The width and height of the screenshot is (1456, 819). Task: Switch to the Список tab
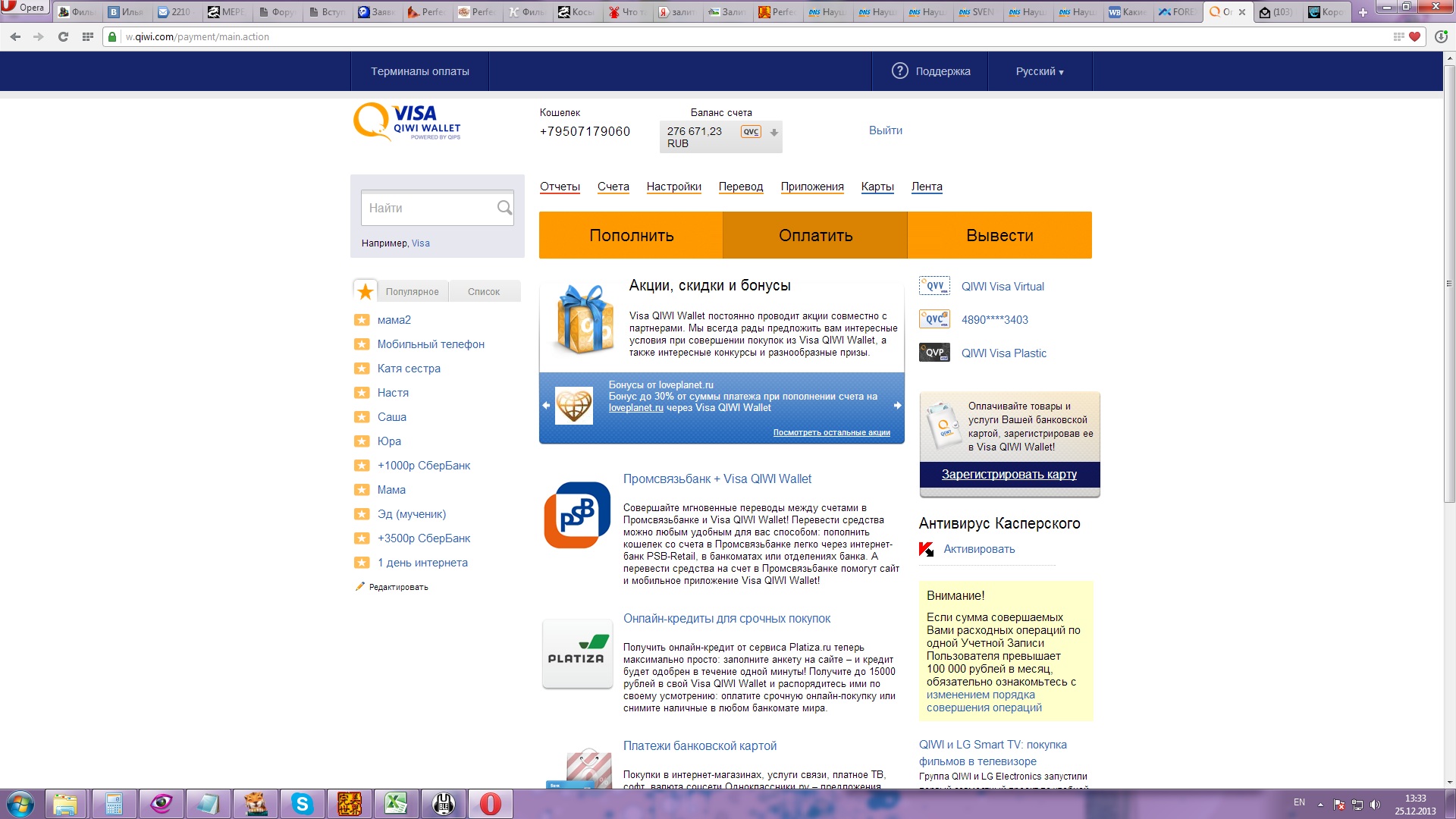(484, 292)
